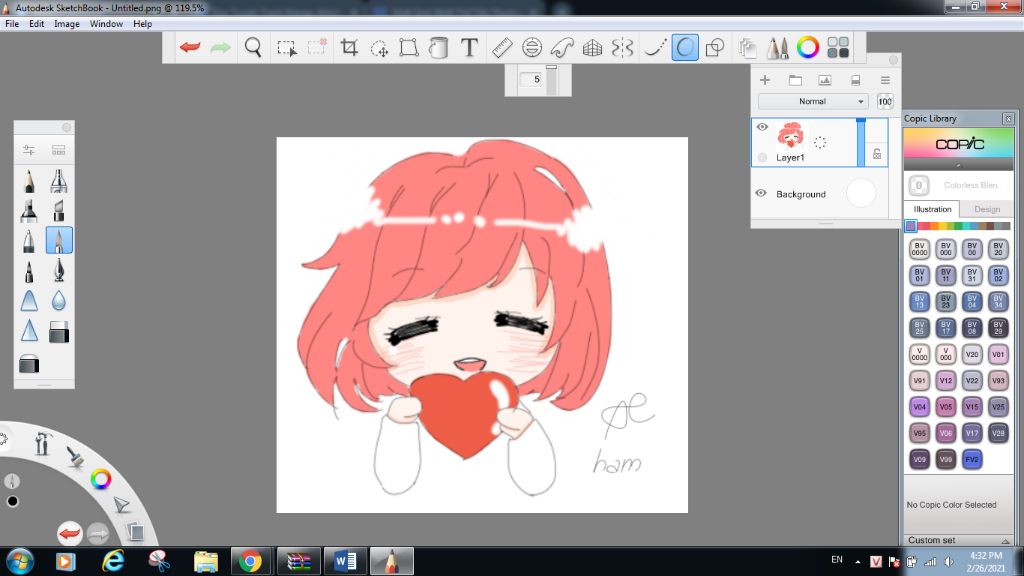
Task: Pick the V04 Copic color
Action: (919, 406)
